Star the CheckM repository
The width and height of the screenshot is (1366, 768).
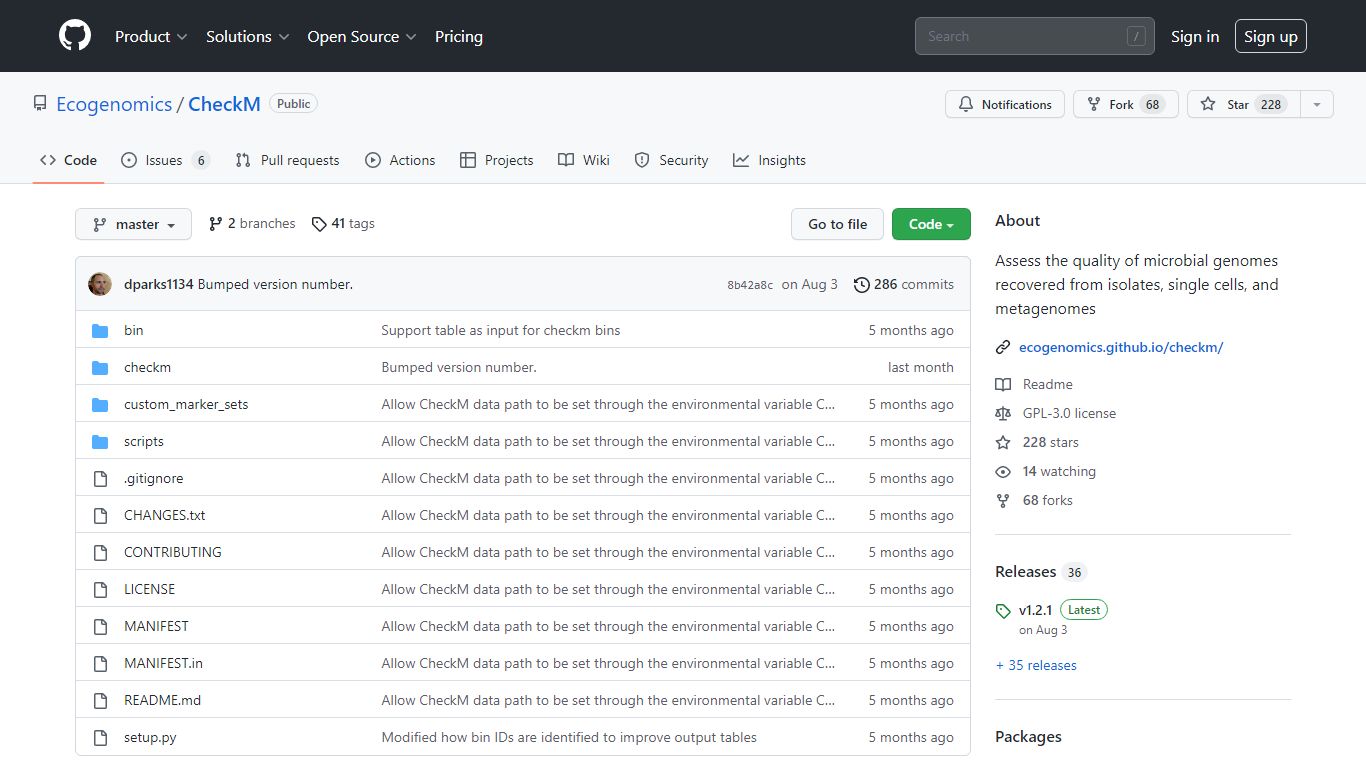[x=1243, y=104]
